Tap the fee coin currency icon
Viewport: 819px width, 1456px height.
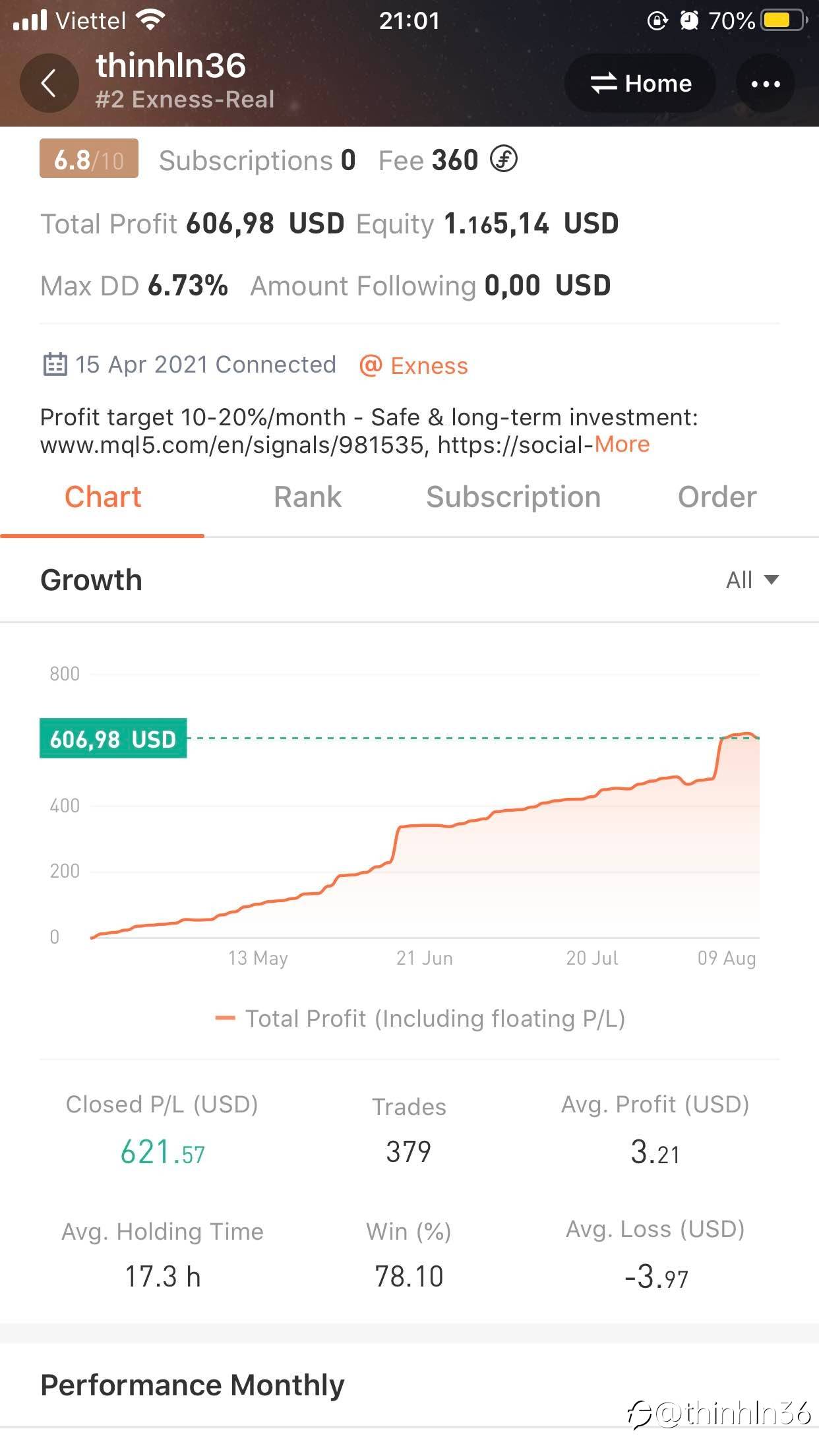pos(504,160)
